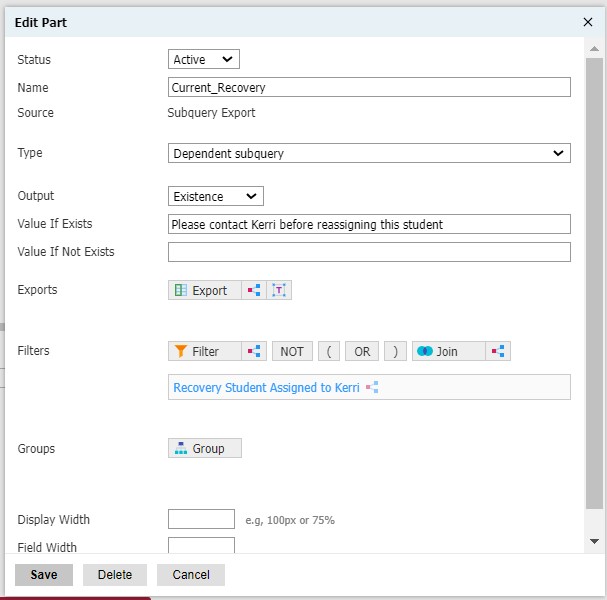
Task: Click in the Name text field
Action: [369, 87]
